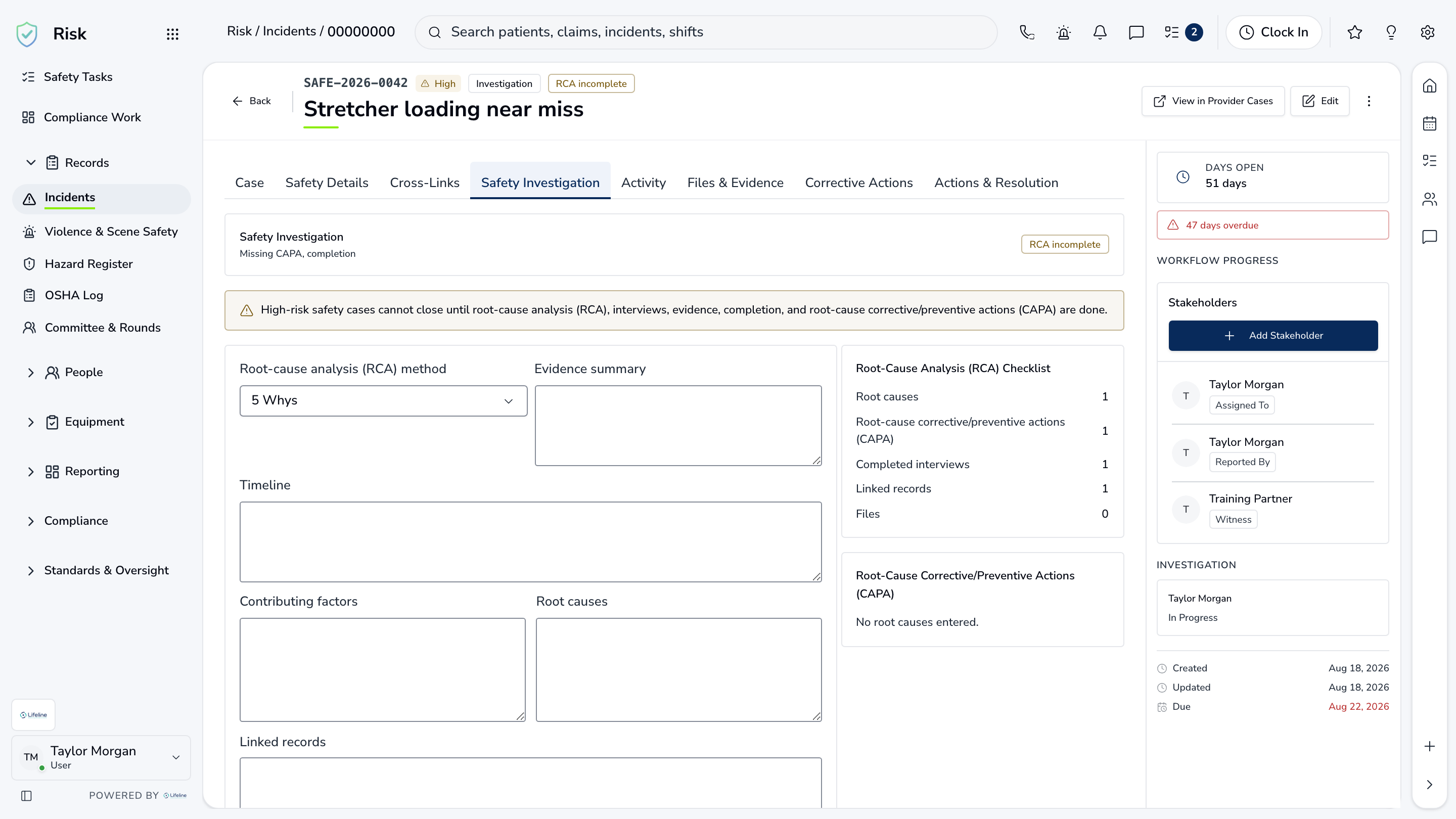Switch to the Safety Details tab
This screenshot has height=819, width=1456.
[x=327, y=183]
